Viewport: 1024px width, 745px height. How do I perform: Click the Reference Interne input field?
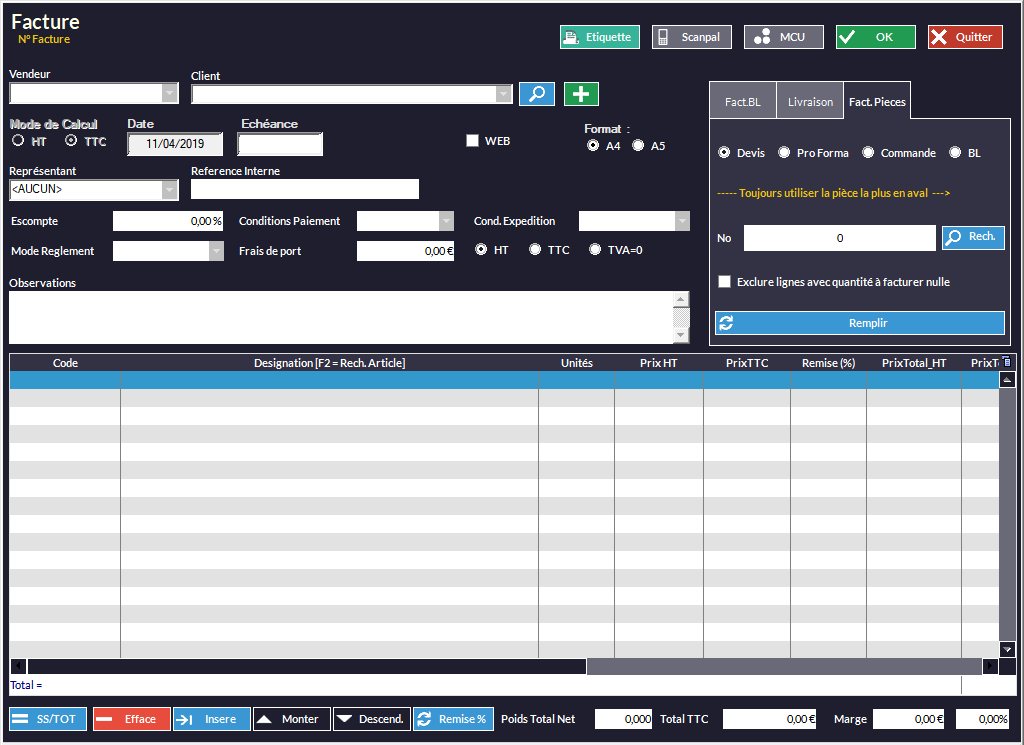[304, 190]
